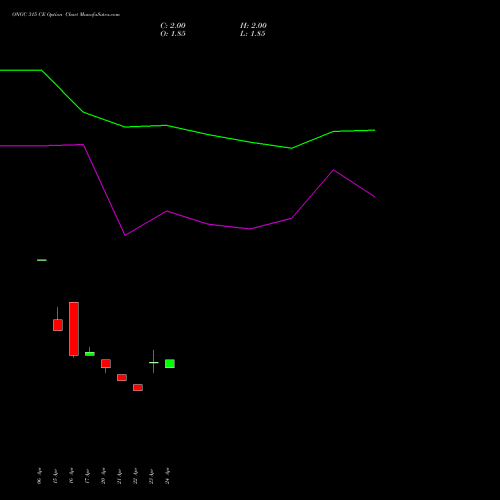Click the 23 Apr date axis label

pyautogui.click(x=151, y=476)
